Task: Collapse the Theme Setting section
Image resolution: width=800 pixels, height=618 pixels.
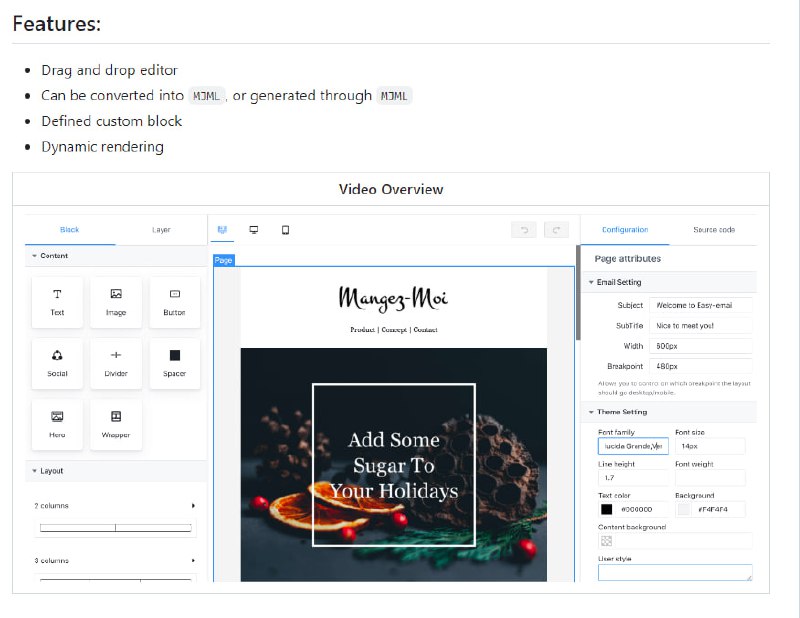Action: coord(591,412)
